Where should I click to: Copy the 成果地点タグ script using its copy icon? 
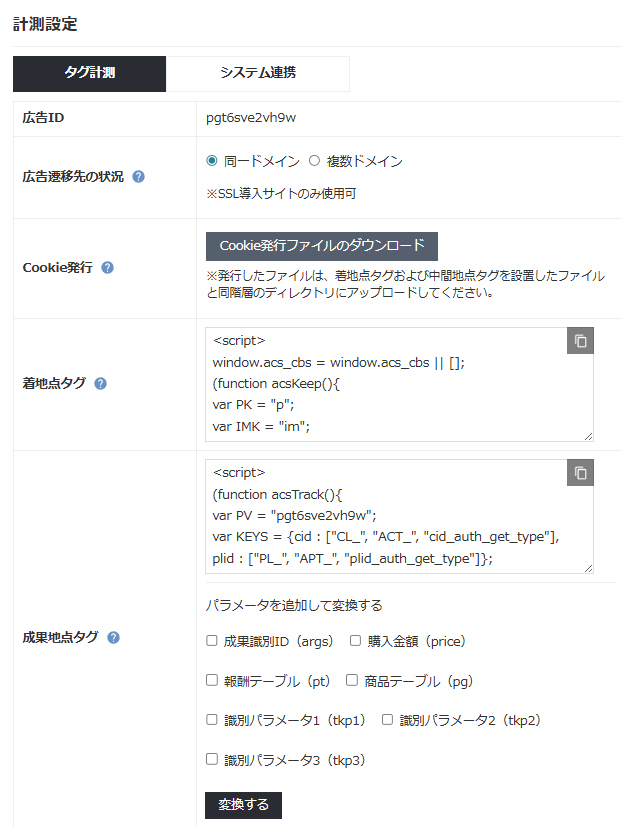point(580,473)
